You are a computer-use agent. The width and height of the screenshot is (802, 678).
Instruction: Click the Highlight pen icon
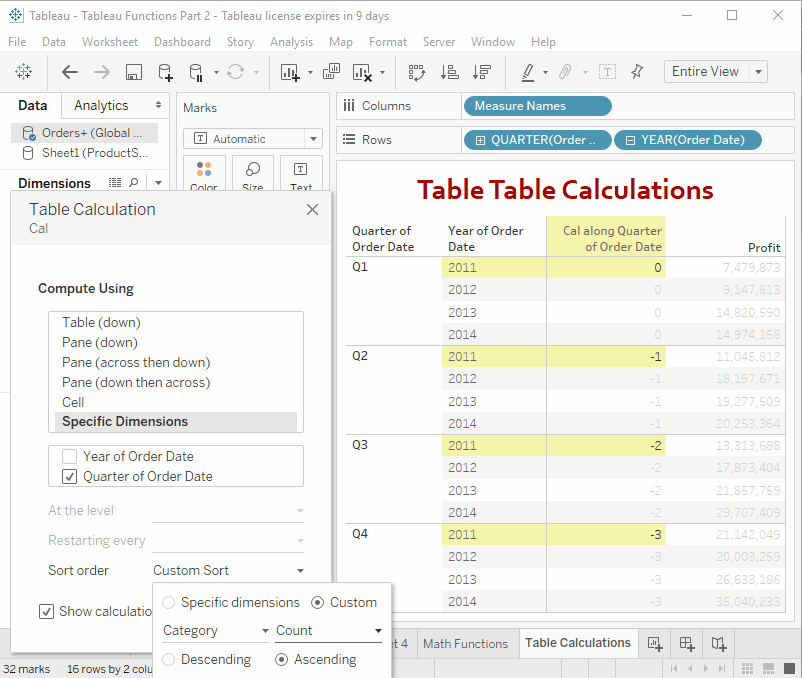click(528, 72)
